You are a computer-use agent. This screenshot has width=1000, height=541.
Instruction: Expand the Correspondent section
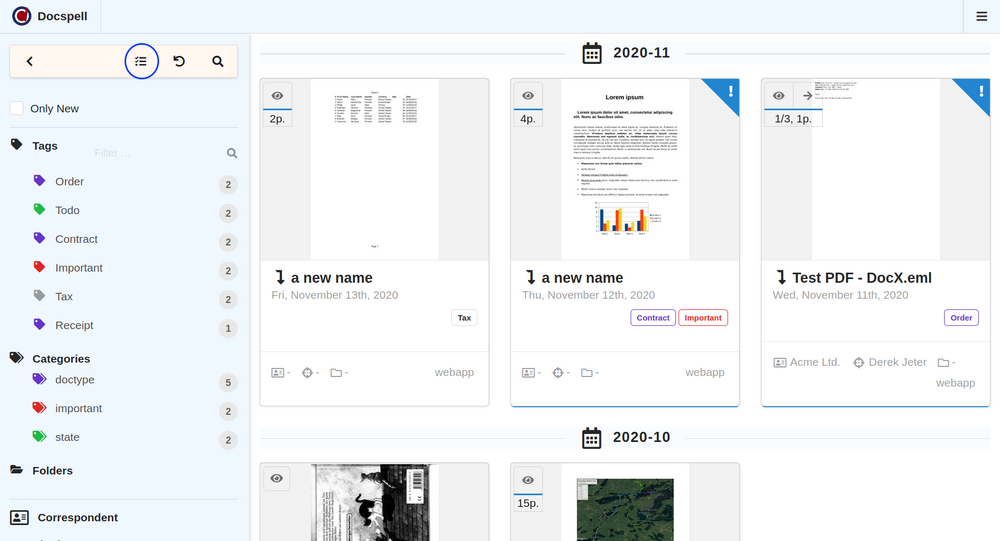tap(77, 517)
